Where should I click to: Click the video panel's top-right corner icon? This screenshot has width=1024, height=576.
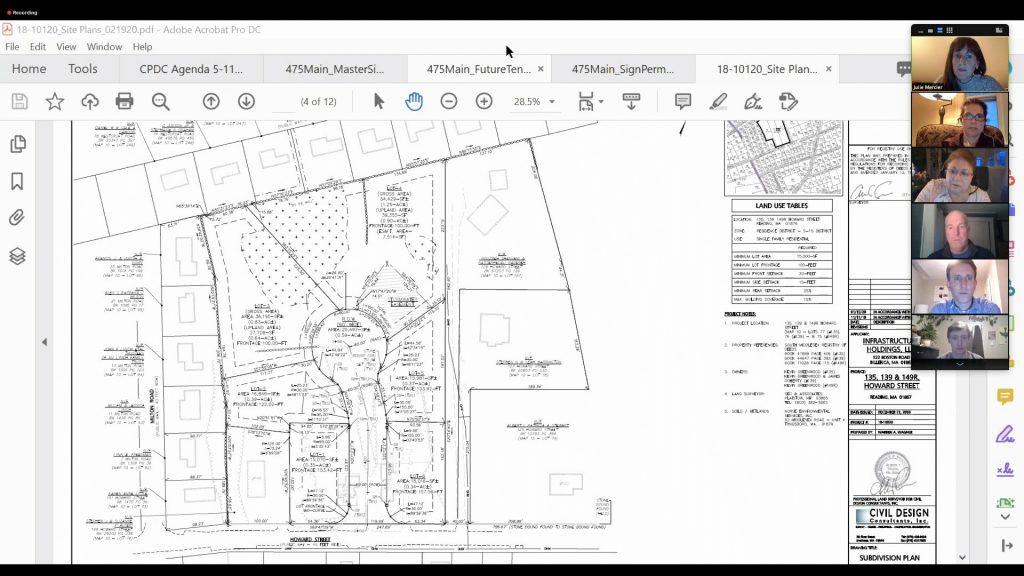click(x=999, y=30)
